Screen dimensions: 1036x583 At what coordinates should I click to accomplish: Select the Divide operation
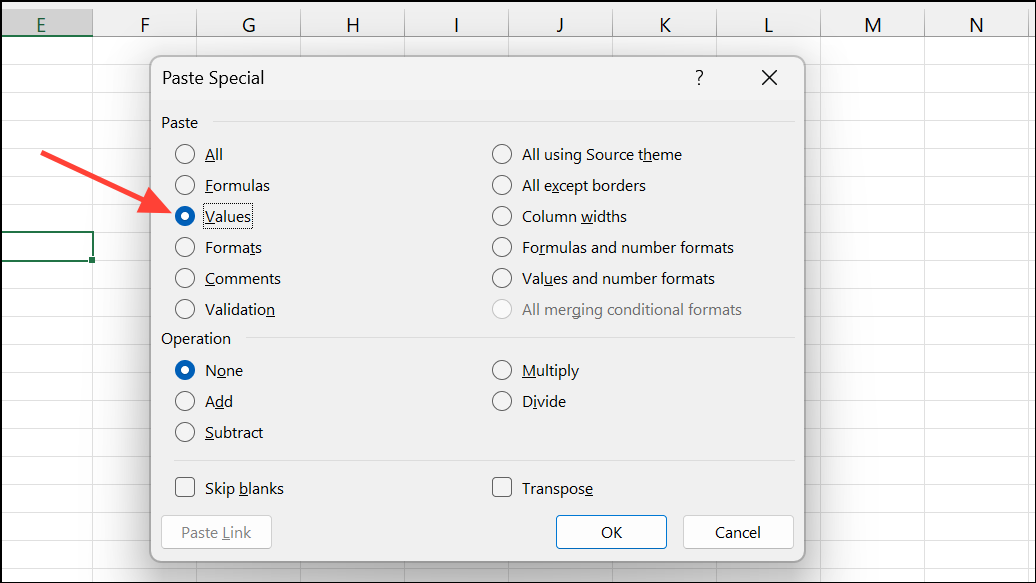[x=502, y=401]
